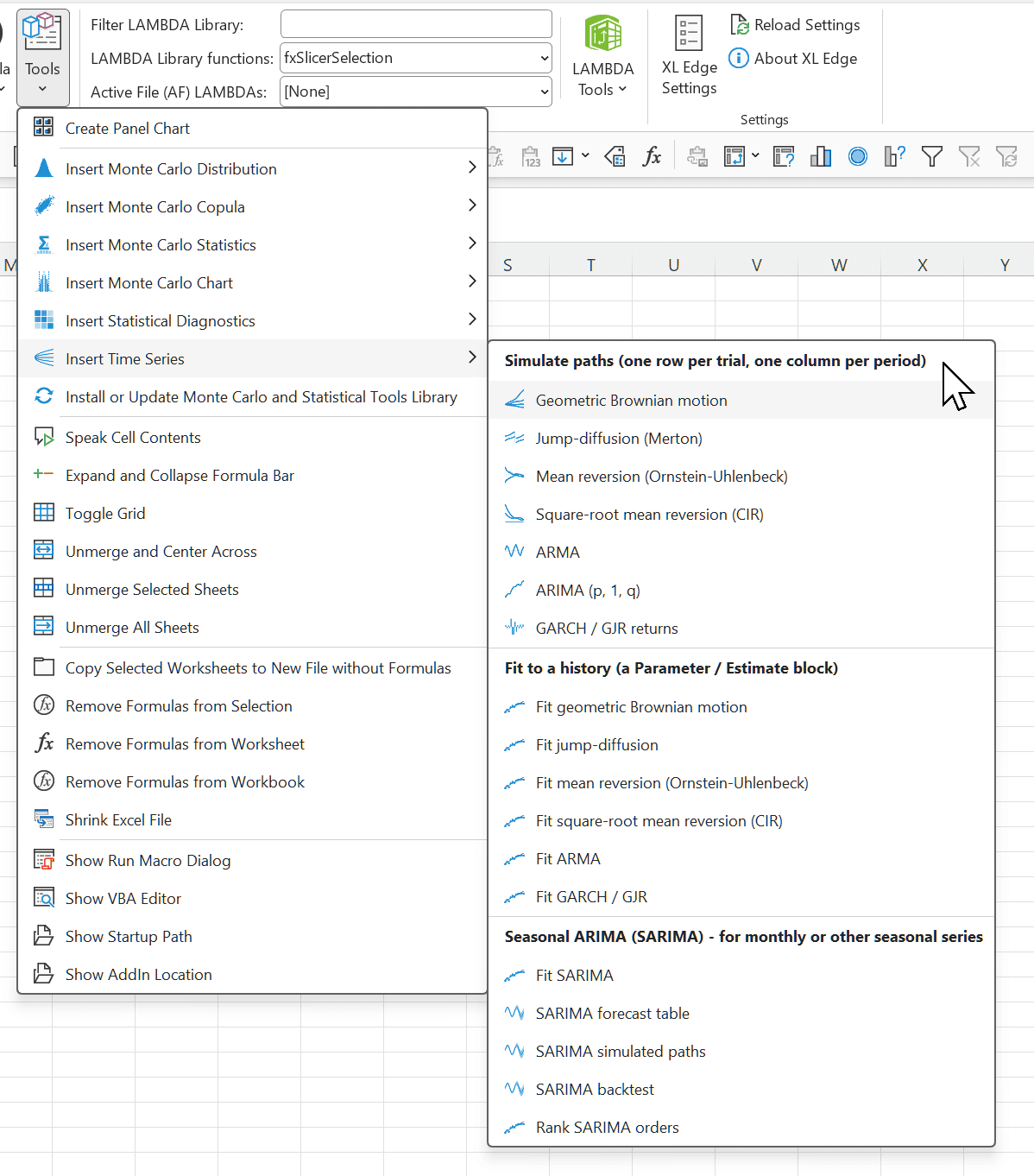Select column W header

[839, 265]
